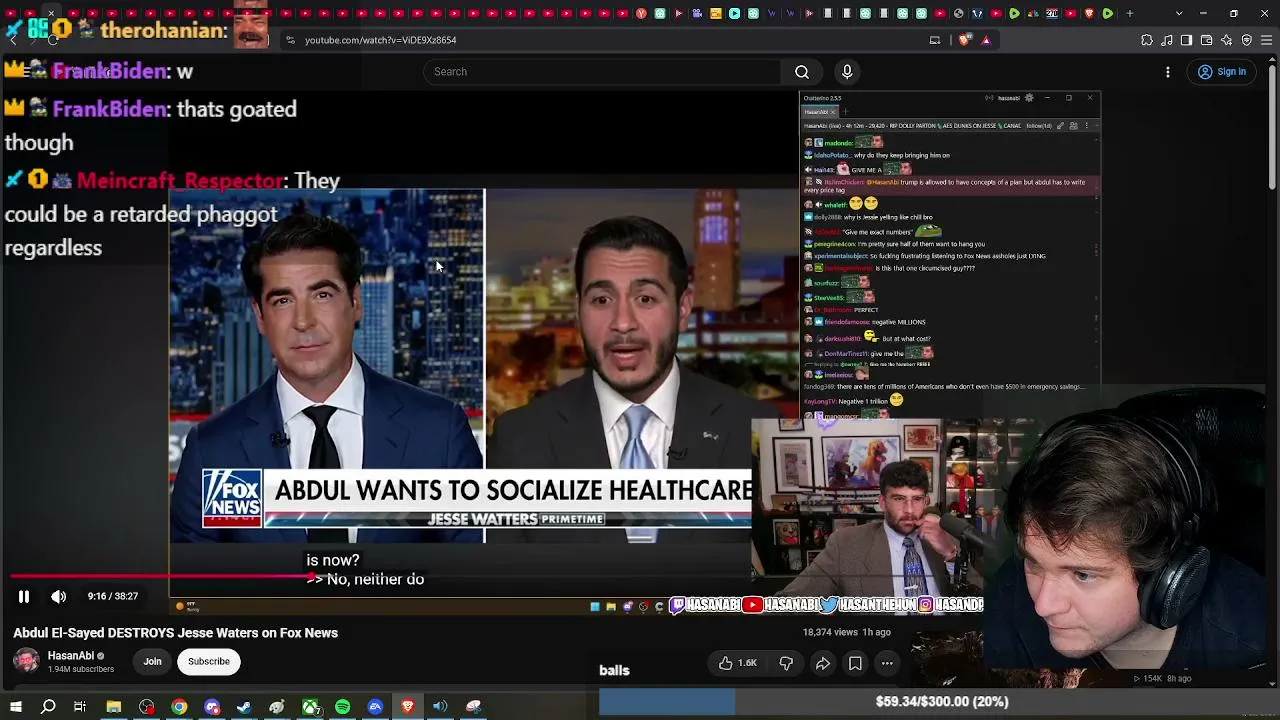Open Task View on the taskbar
This screenshot has height=720, width=1280.
[x=80, y=707]
